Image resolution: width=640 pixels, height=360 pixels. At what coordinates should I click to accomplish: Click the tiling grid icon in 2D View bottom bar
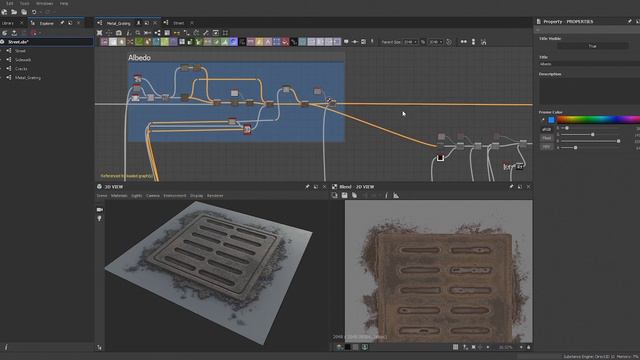(x=456, y=347)
